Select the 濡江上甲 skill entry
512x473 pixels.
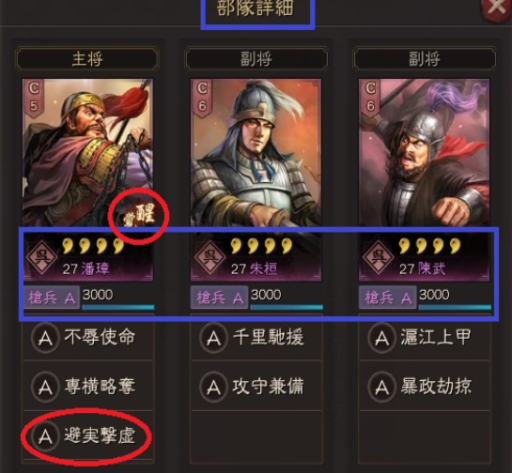tap(424, 337)
